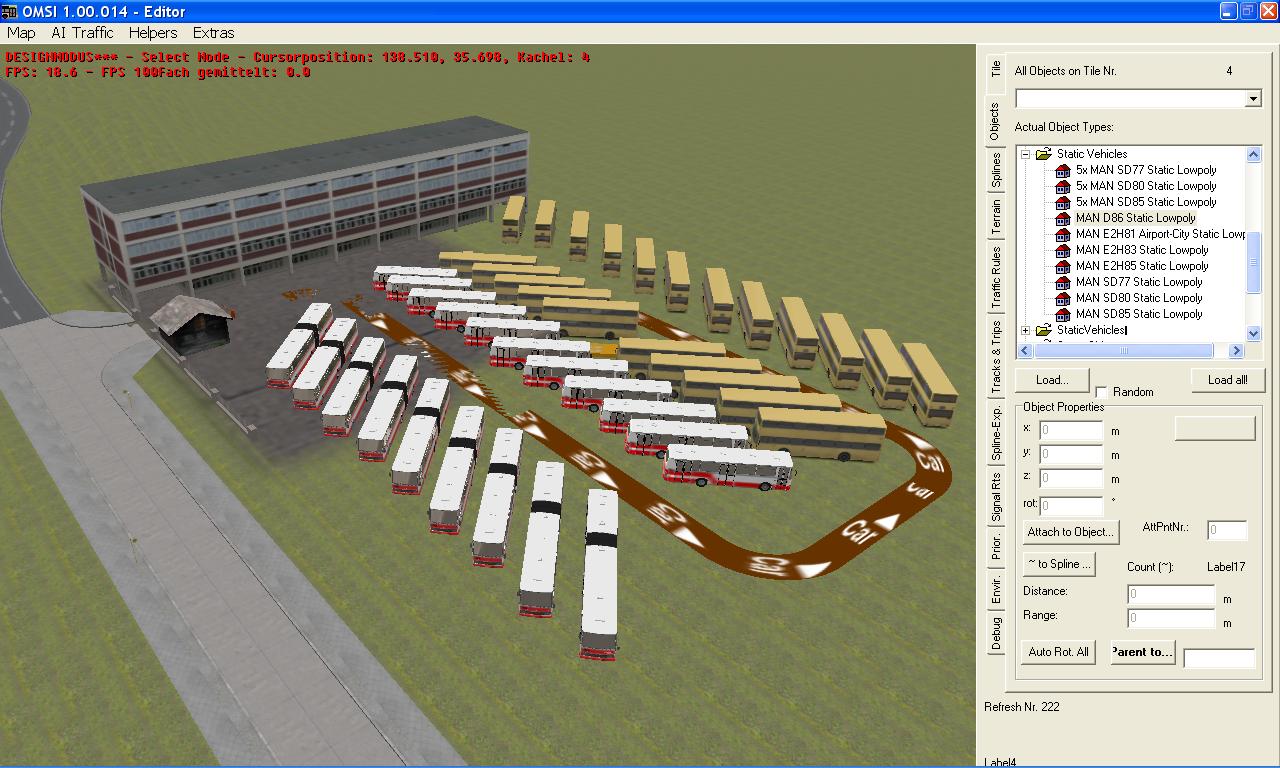Image resolution: width=1280 pixels, height=768 pixels.
Task: Click the MAN SD80 Static Lowpoly icon
Action: (1063, 298)
